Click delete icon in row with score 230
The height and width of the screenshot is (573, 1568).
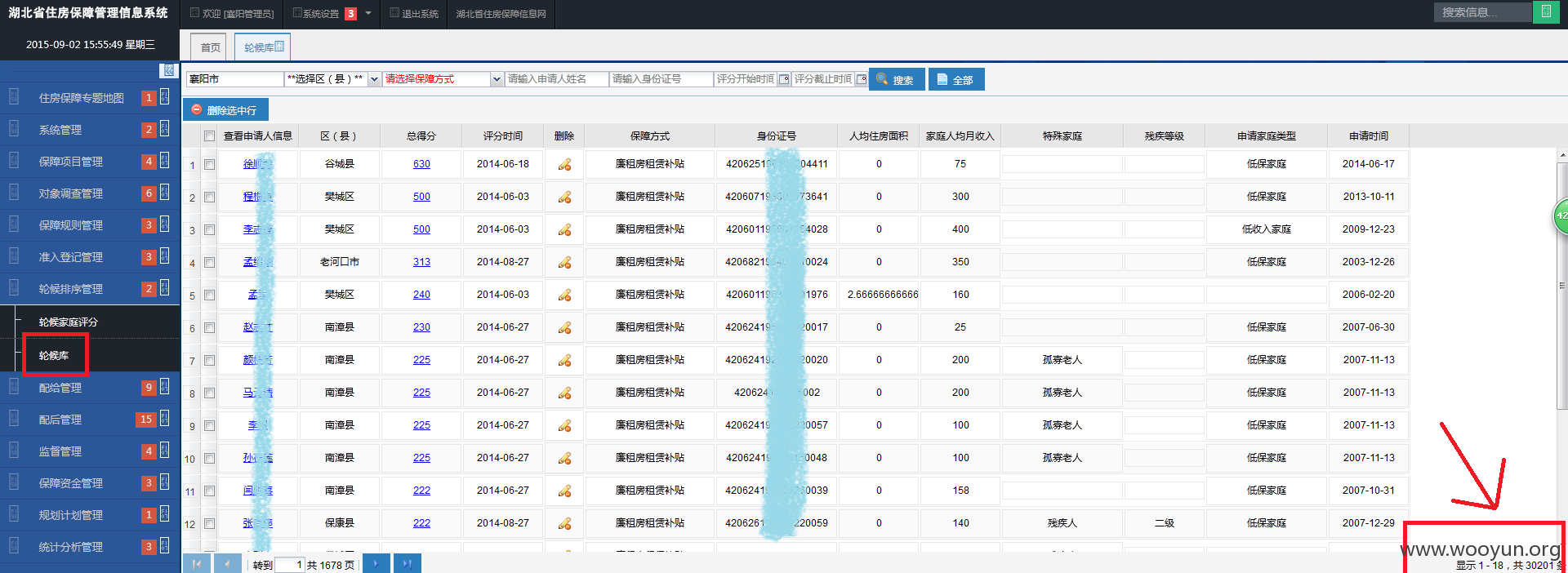[x=564, y=328]
